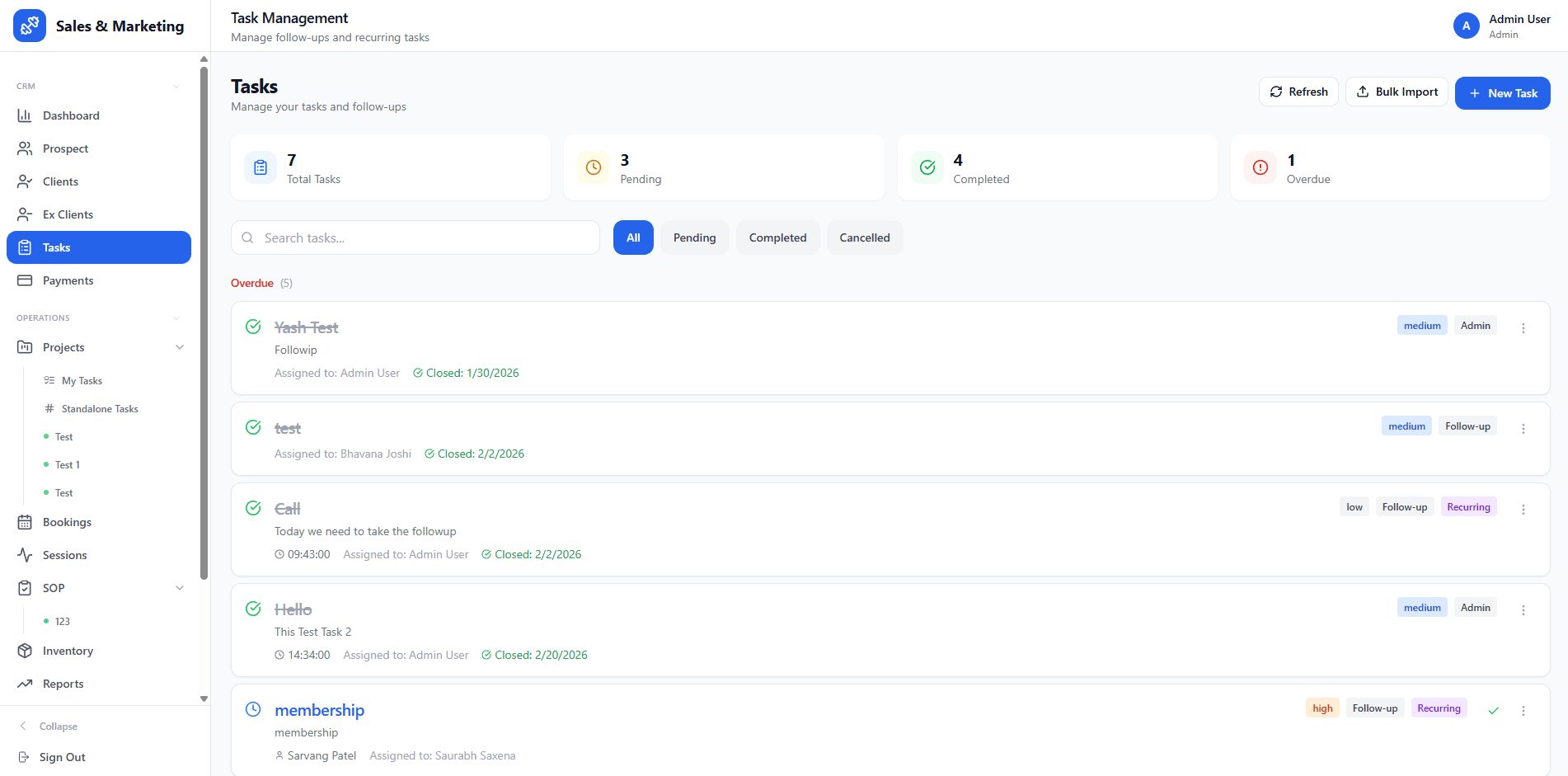Open the Reports trend icon
1568x776 pixels.
[25, 684]
